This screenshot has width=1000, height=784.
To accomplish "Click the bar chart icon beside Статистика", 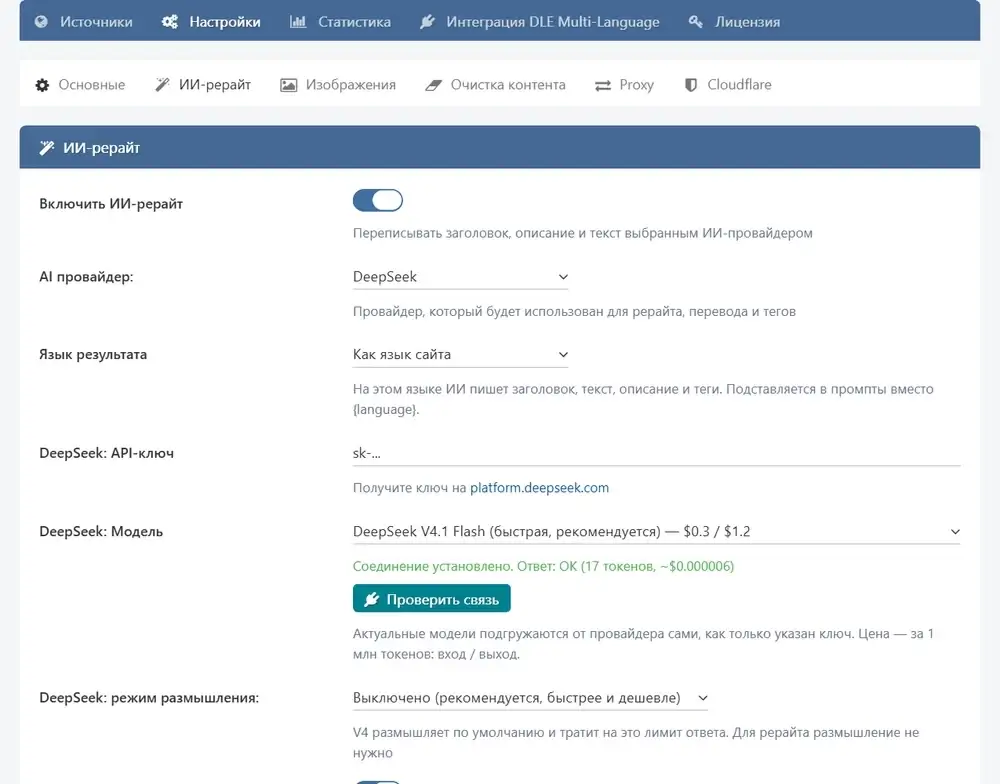I will [x=298, y=22].
